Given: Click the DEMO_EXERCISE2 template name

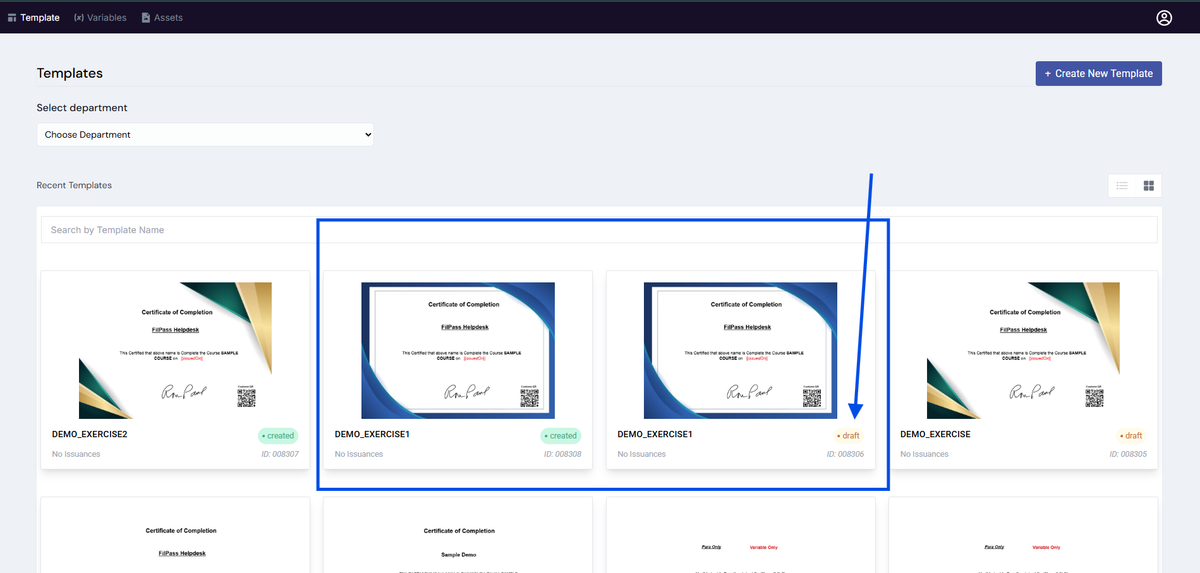Looking at the screenshot, I should pyautogui.click(x=90, y=435).
